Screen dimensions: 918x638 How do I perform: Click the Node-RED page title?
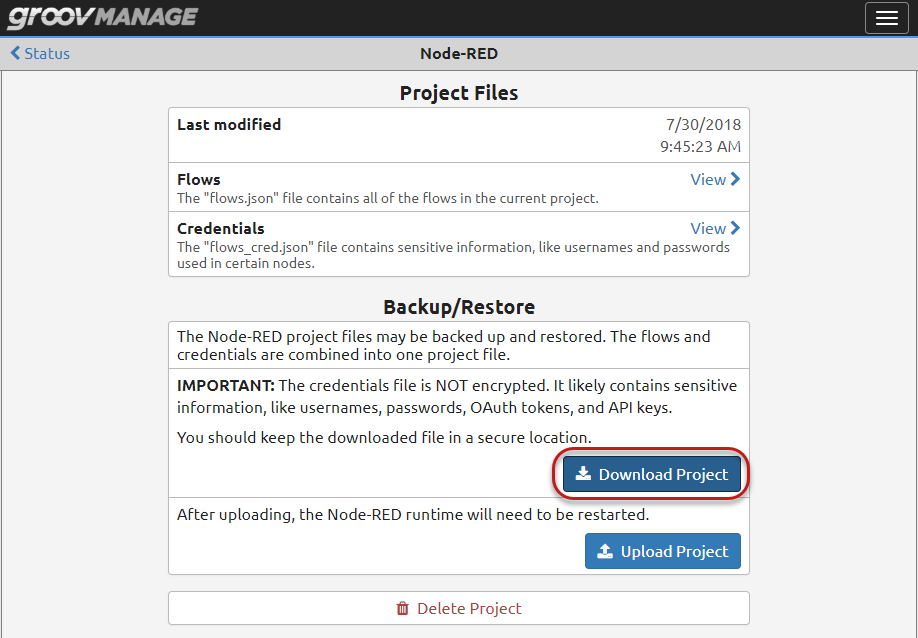click(x=459, y=54)
